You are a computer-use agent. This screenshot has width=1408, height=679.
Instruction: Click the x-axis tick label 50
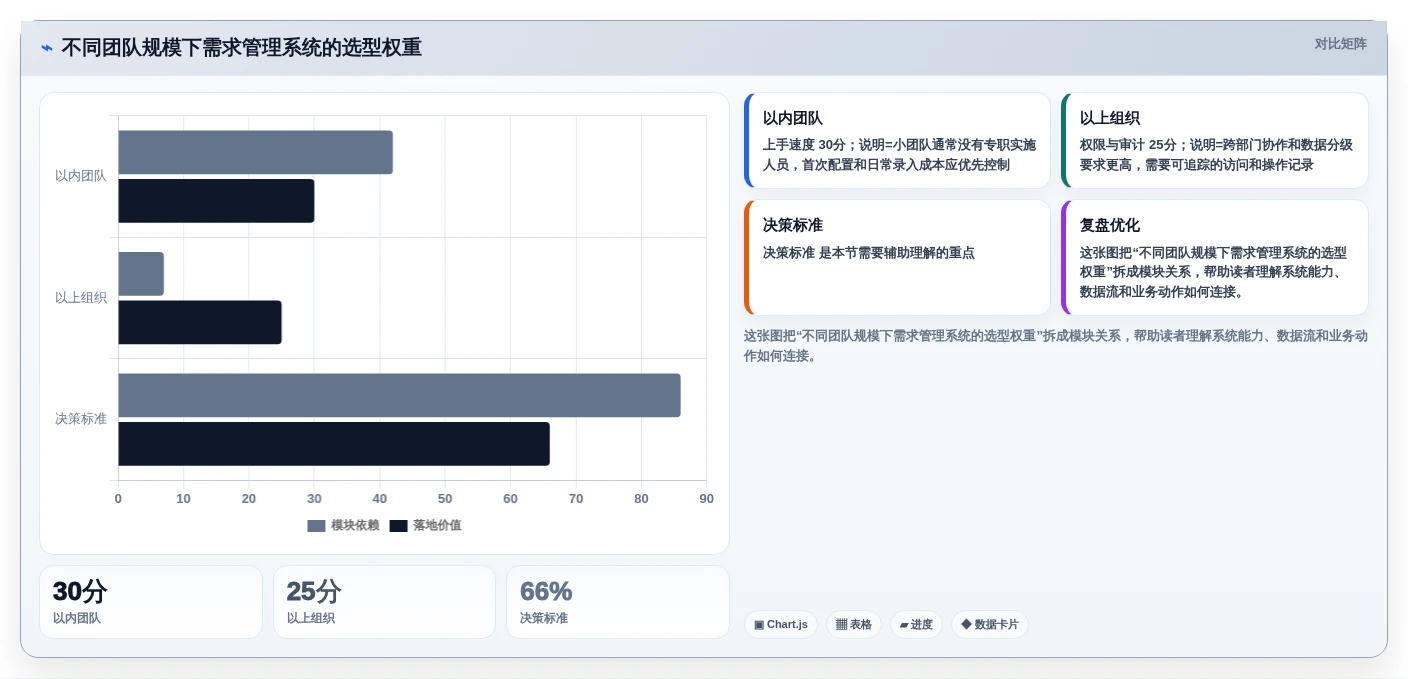445,499
